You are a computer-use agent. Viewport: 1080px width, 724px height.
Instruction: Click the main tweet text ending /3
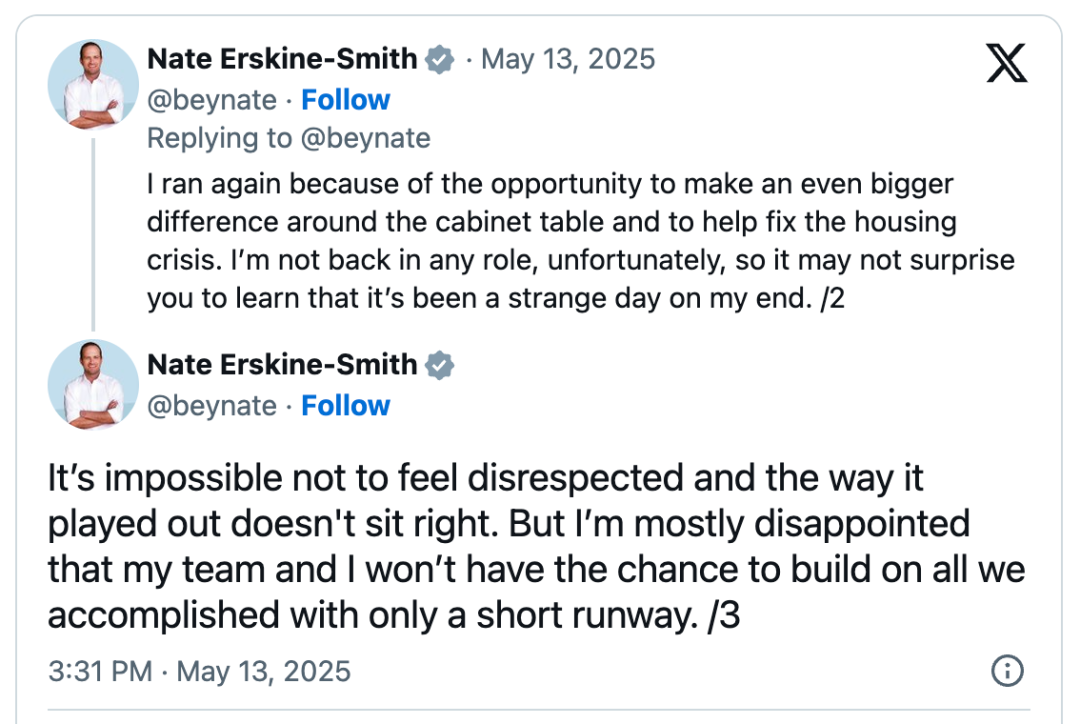[x=537, y=546]
